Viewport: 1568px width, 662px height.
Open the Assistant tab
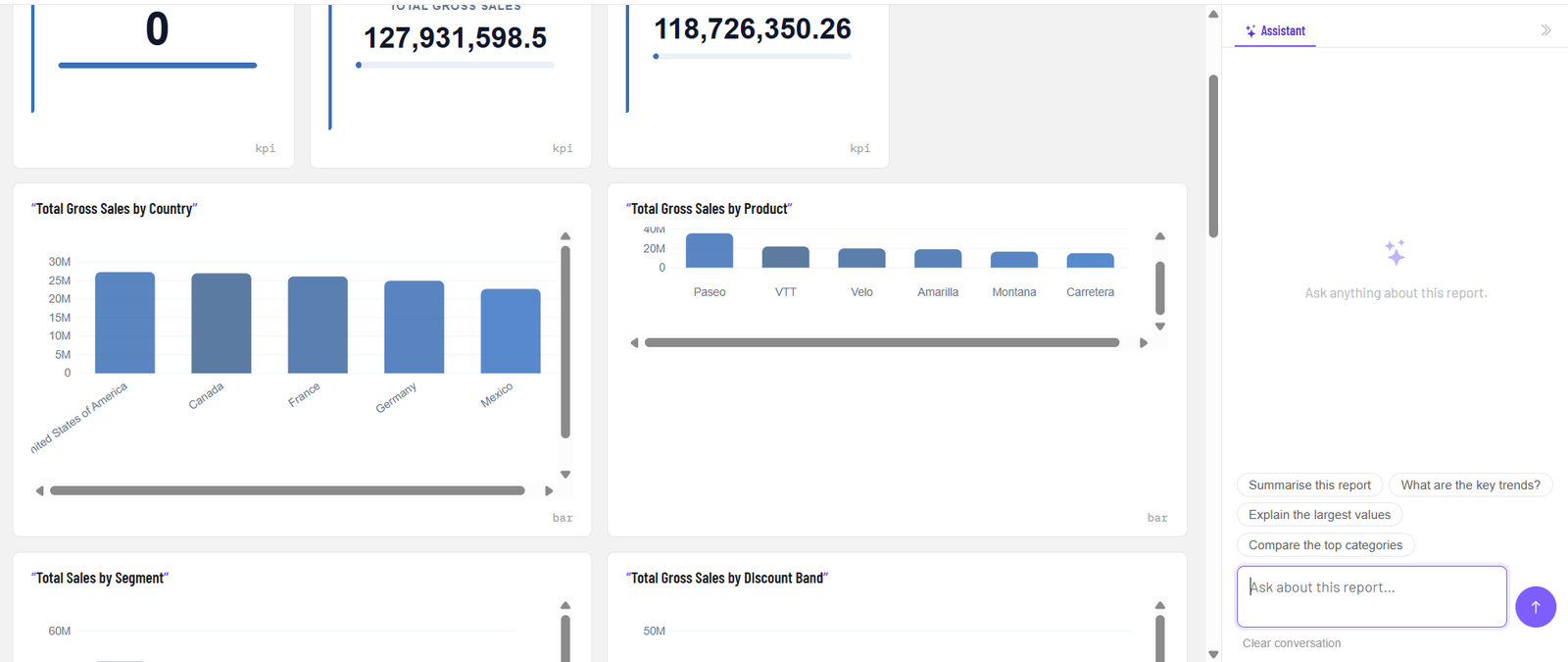tap(1275, 30)
